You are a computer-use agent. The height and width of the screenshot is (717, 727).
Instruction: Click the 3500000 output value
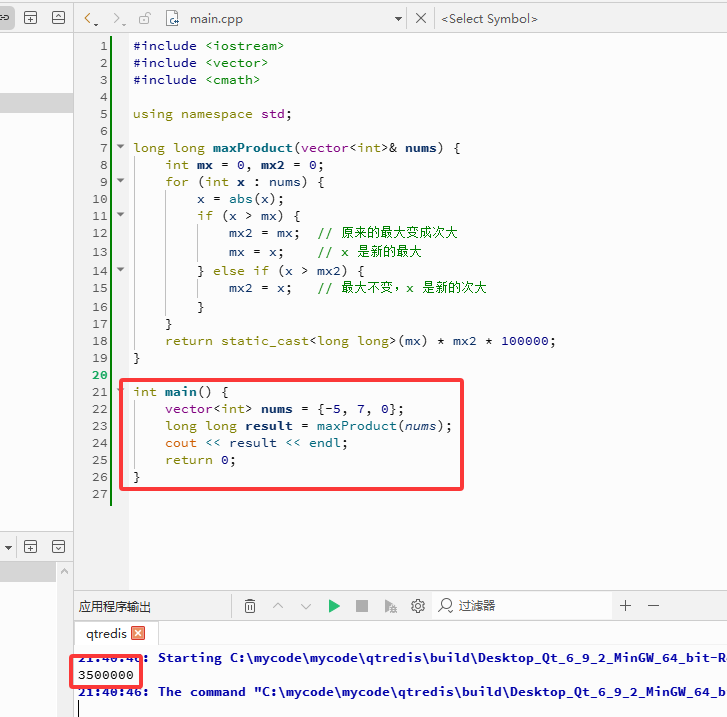coord(105,675)
